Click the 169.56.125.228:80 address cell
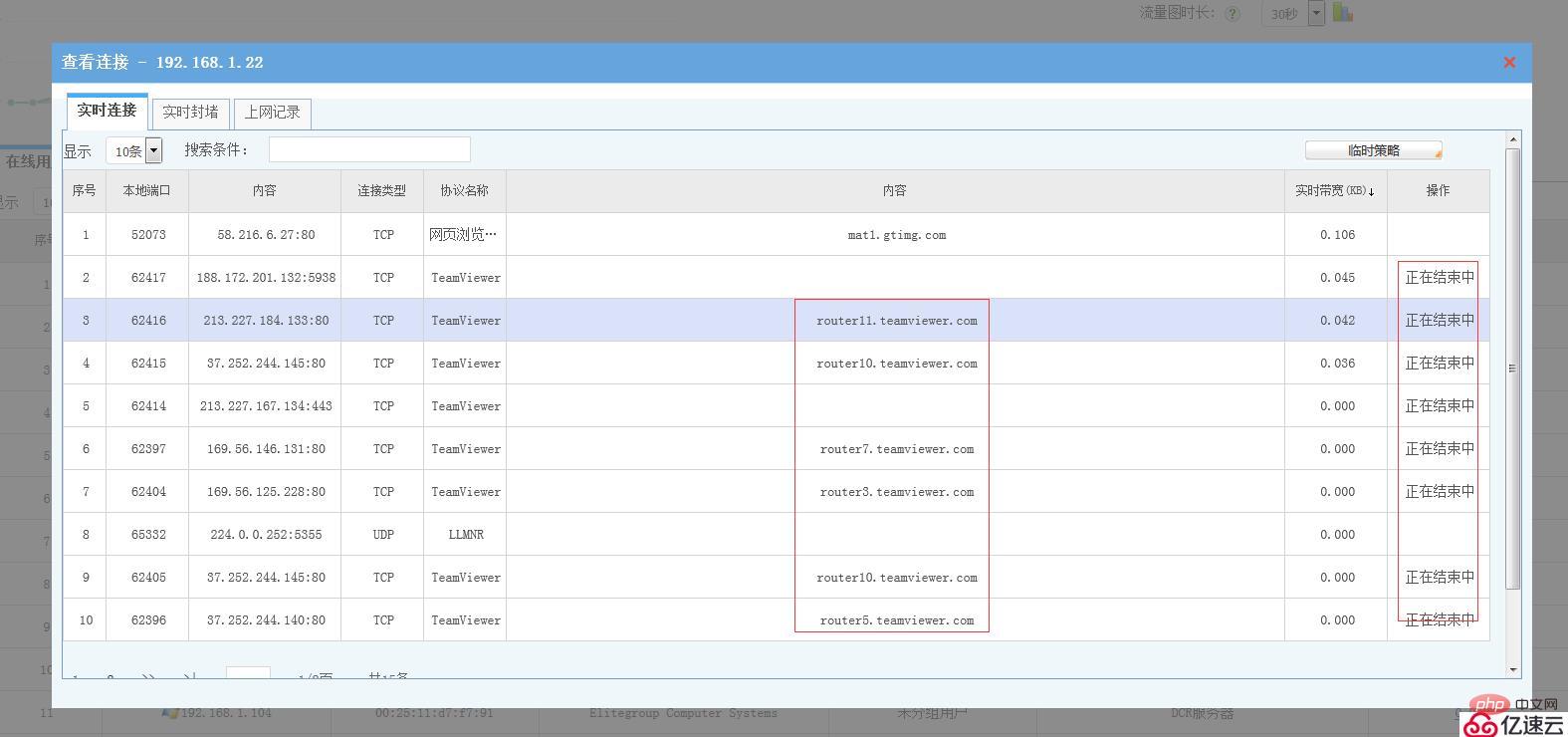 point(266,492)
